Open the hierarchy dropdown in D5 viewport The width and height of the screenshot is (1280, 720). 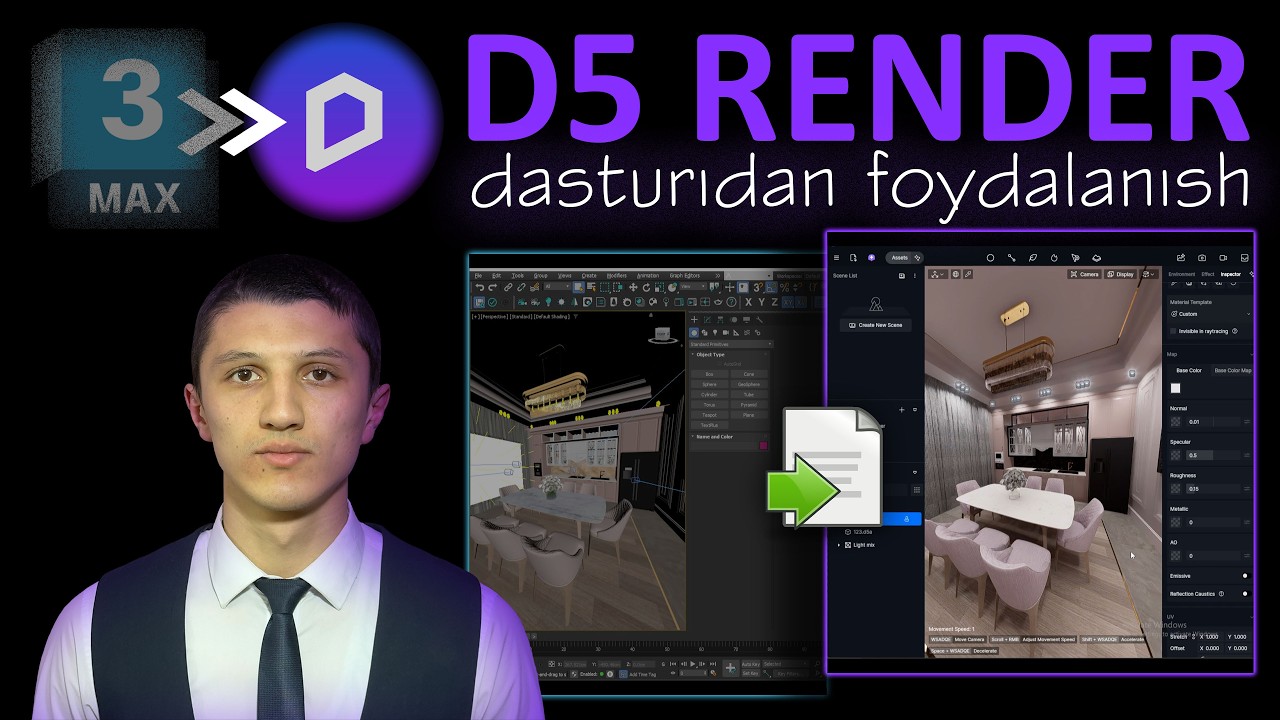pyautogui.click(x=938, y=274)
